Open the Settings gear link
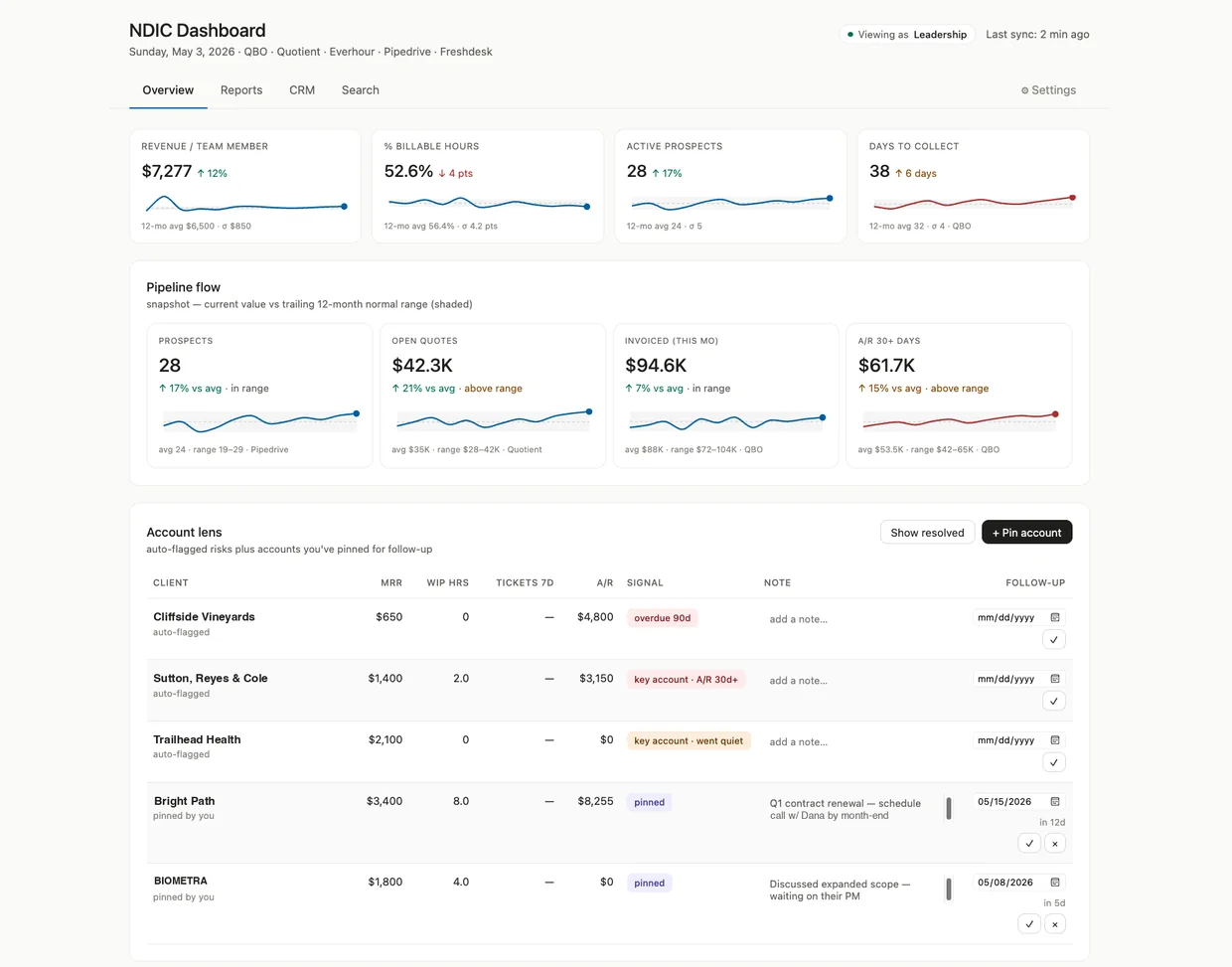This screenshot has width=1232, height=967. [1048, 90]
